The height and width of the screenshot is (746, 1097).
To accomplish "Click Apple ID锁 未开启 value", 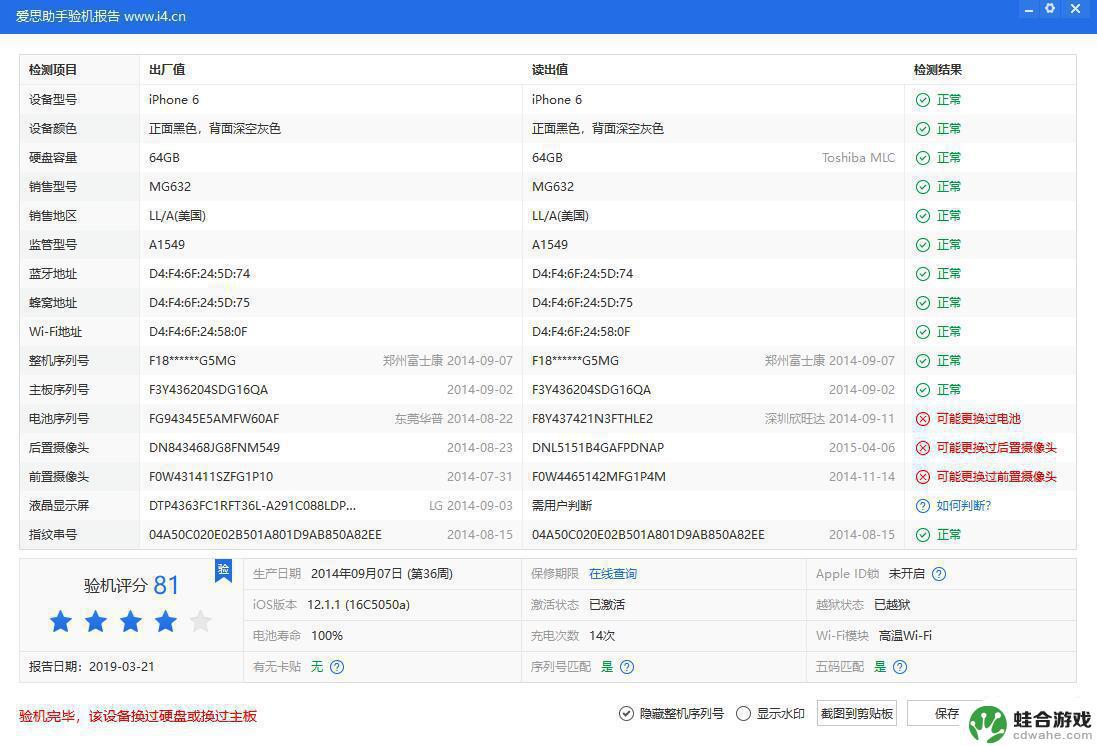I will click(x=907, y=574).
